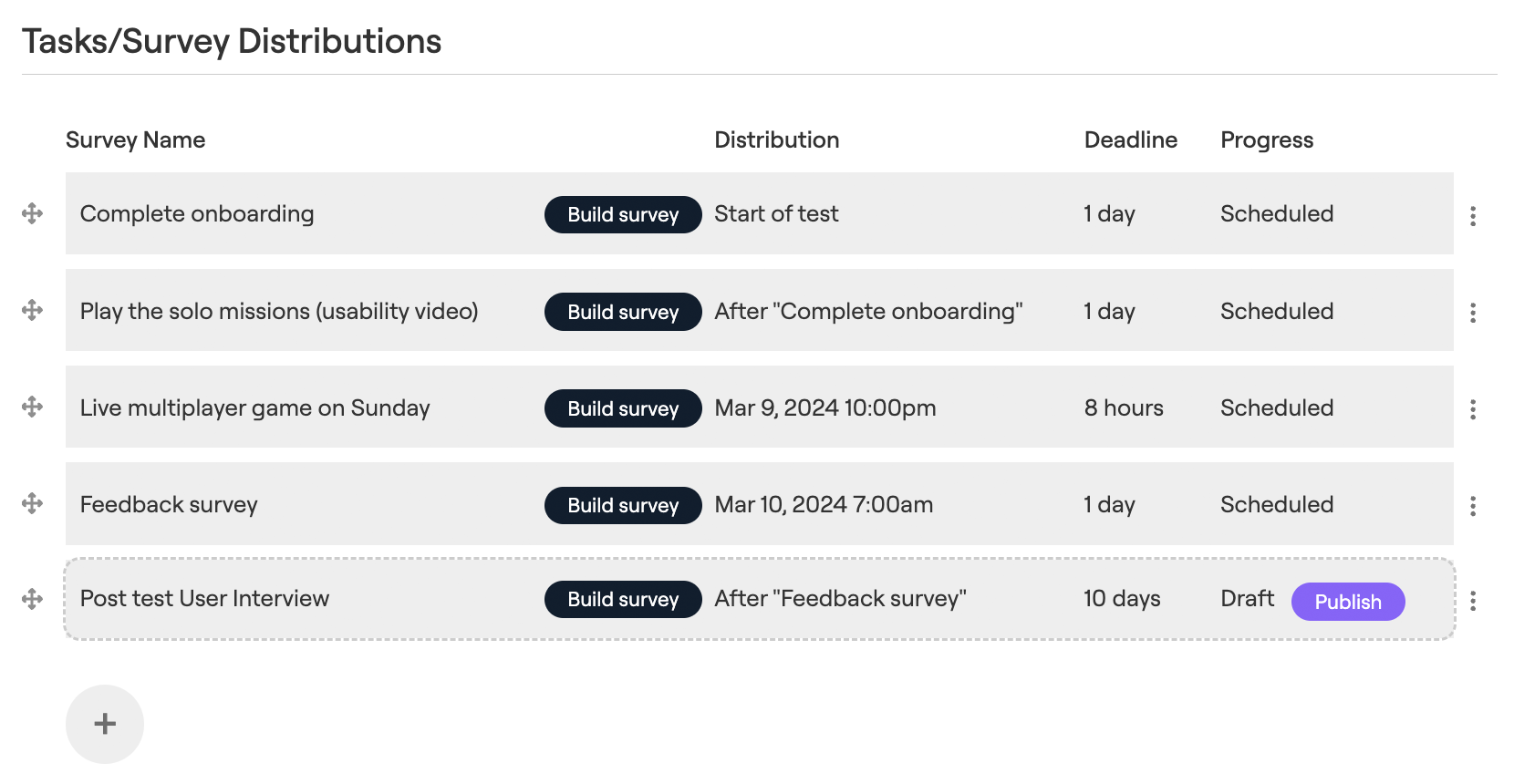Open three-dot menu for Complete onboarding
This screenshot has width=1514, height=784.
click(1473, 216)
